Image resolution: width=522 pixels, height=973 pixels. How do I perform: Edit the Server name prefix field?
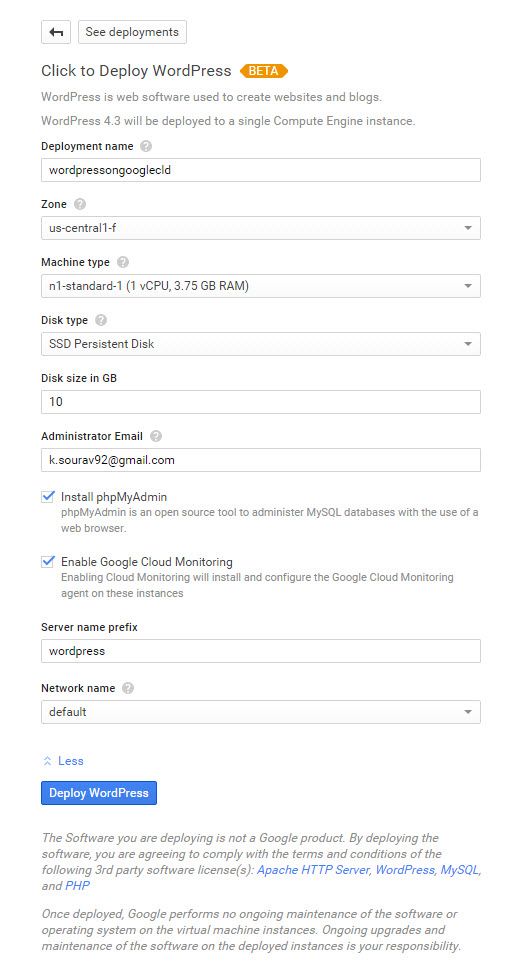(261, 651)
